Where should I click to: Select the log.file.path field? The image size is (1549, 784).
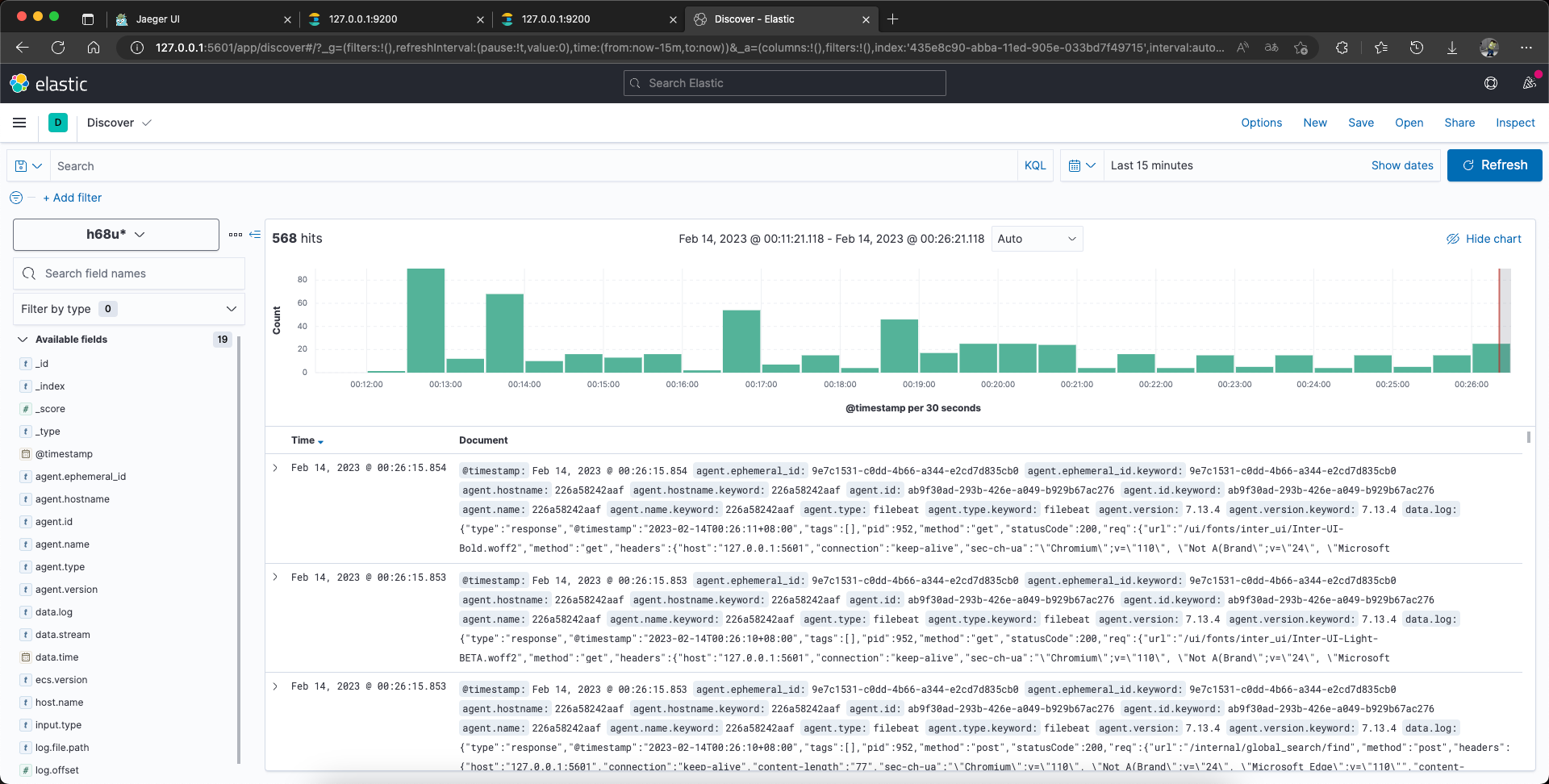click(x=62, y=748)
